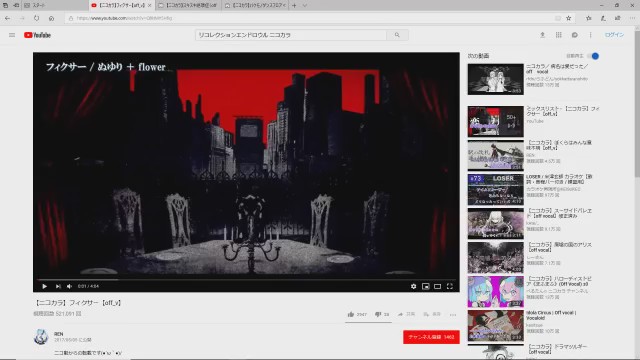Open YouTube hamburger guide menu
This screenshot has height=360, width=640.
point(12,35)
